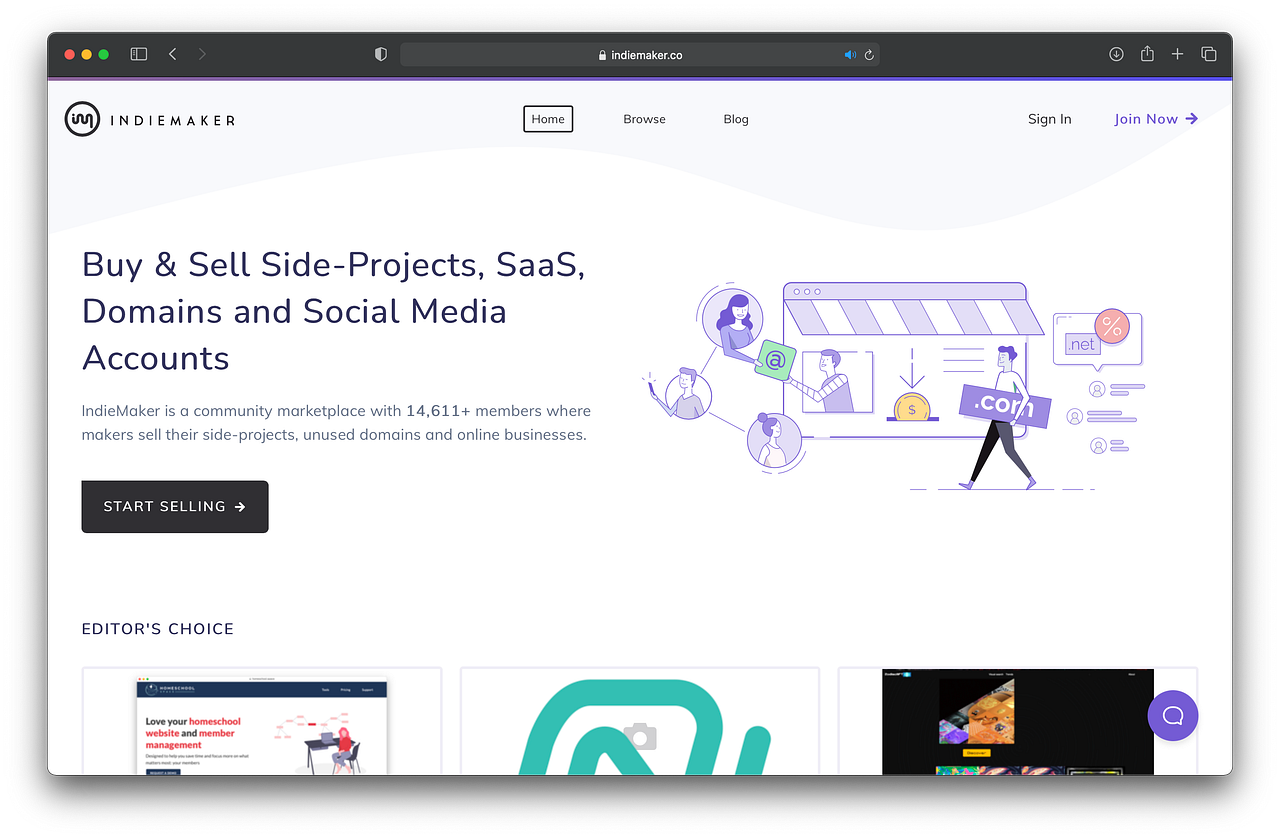Click the padlock next to indiemaker.co
Screen dimensions: 1280x838
[x=600, y=55]
